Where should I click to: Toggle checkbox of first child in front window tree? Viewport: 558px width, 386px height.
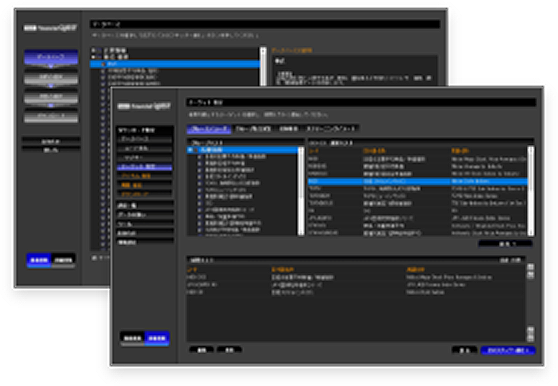point(200,157)
